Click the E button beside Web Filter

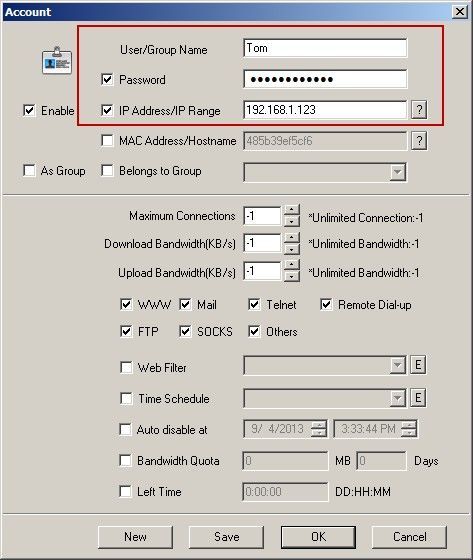pyautogui.click(x=418, y=365)
